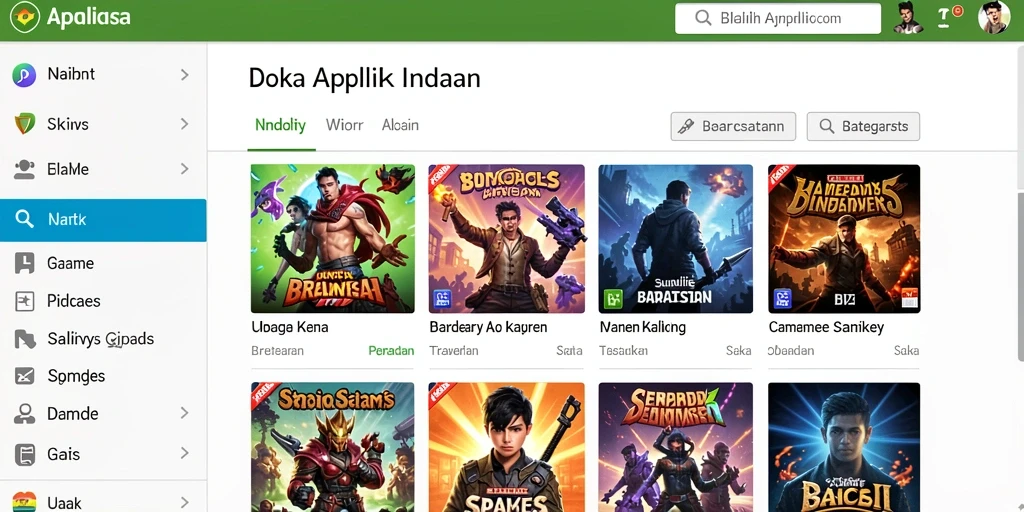1024x512 pixels.
Task: Expand the Gais chevron arrow
Action: coord(184,453)
